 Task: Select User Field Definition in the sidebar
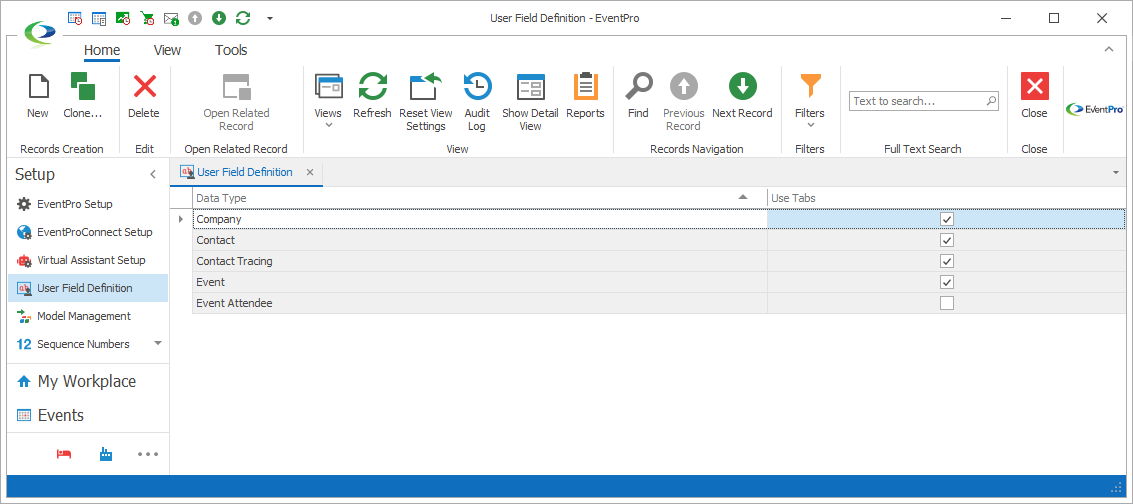coord(87,288)
